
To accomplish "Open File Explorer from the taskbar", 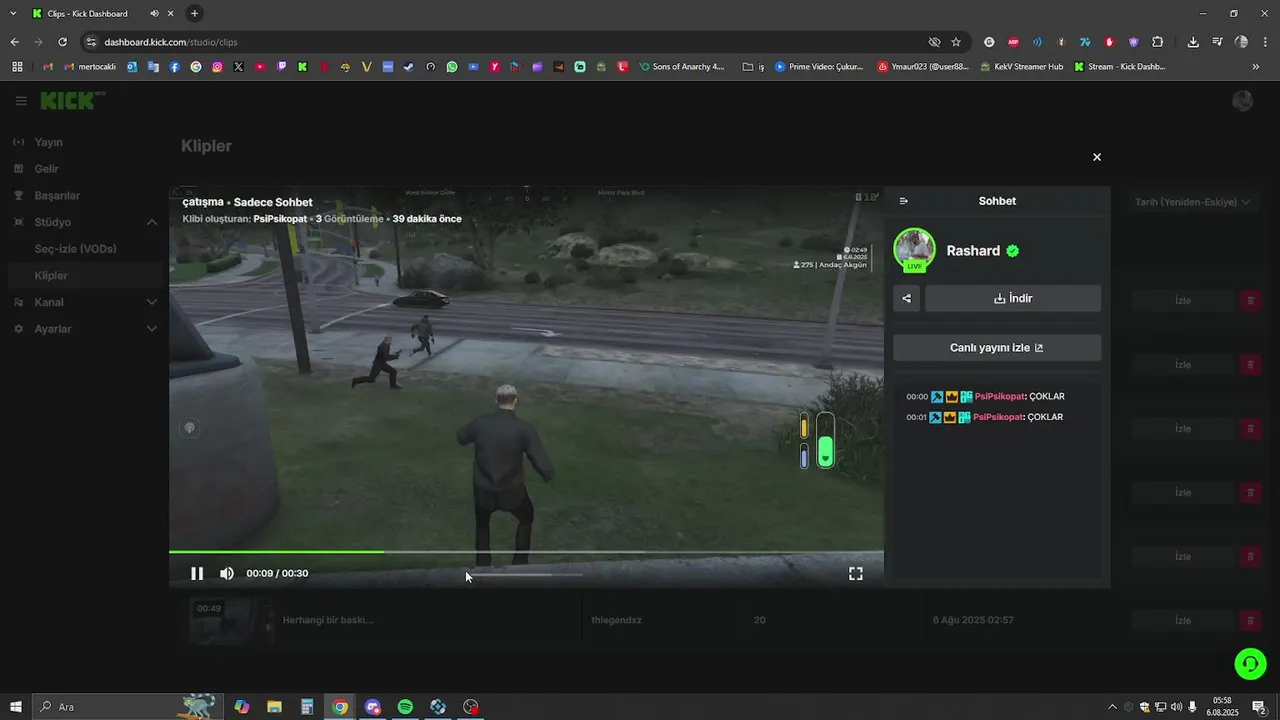I will pyautogui.click(x=274, y=707).
